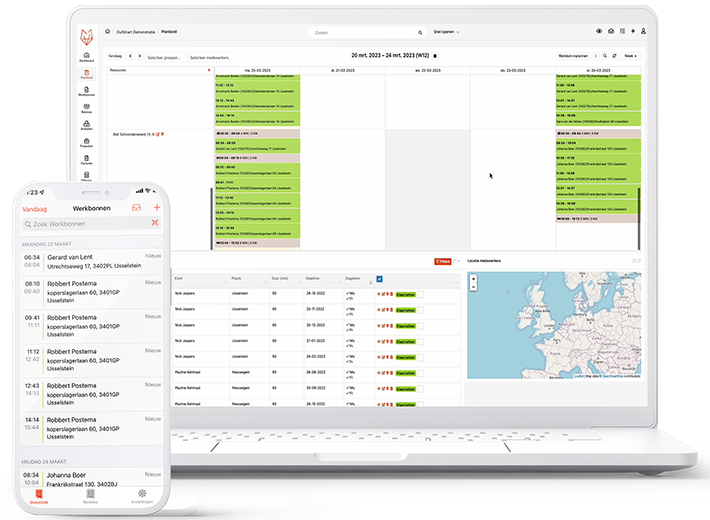
Task: Tap the plus icon to add werkbon
Action: click(156, 208)
